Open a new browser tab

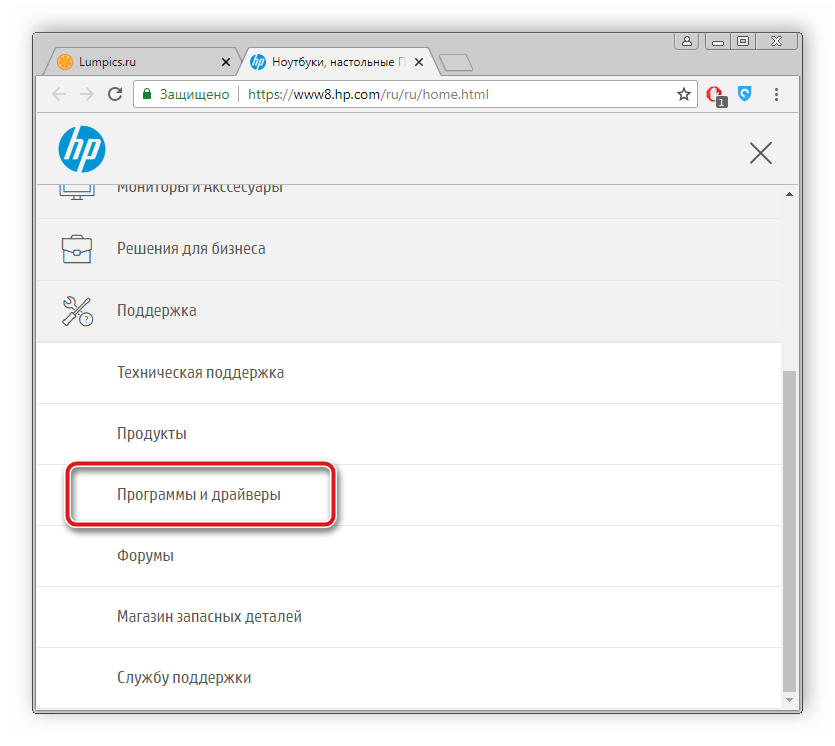coord(455,61)
